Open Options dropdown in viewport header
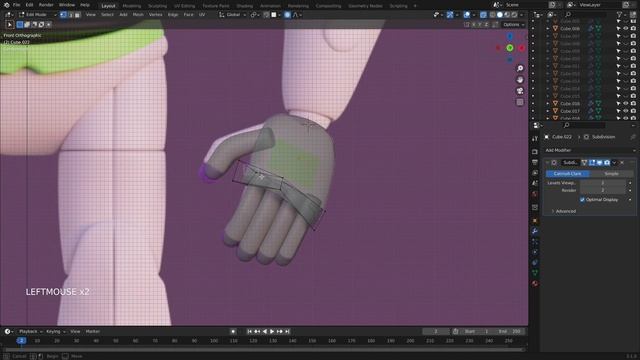The image size is (640, 360). tap(513, 24)
